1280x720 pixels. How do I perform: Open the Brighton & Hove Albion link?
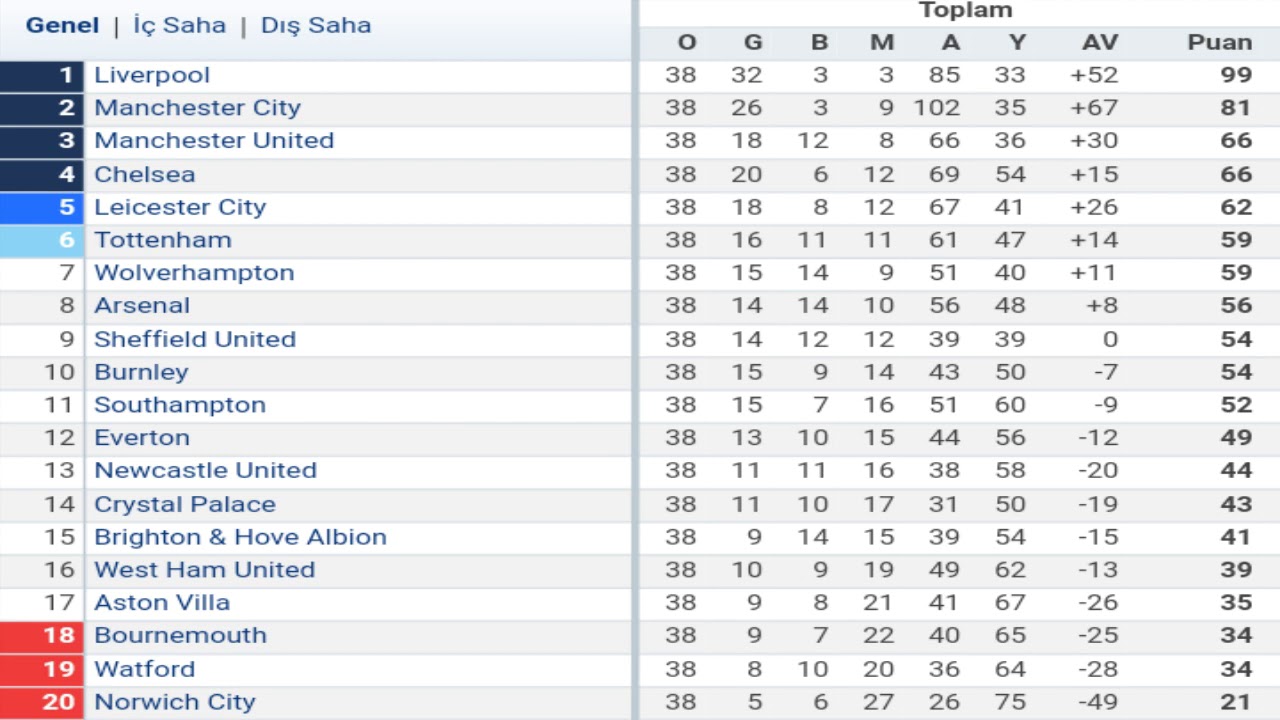tap(240, 537)
